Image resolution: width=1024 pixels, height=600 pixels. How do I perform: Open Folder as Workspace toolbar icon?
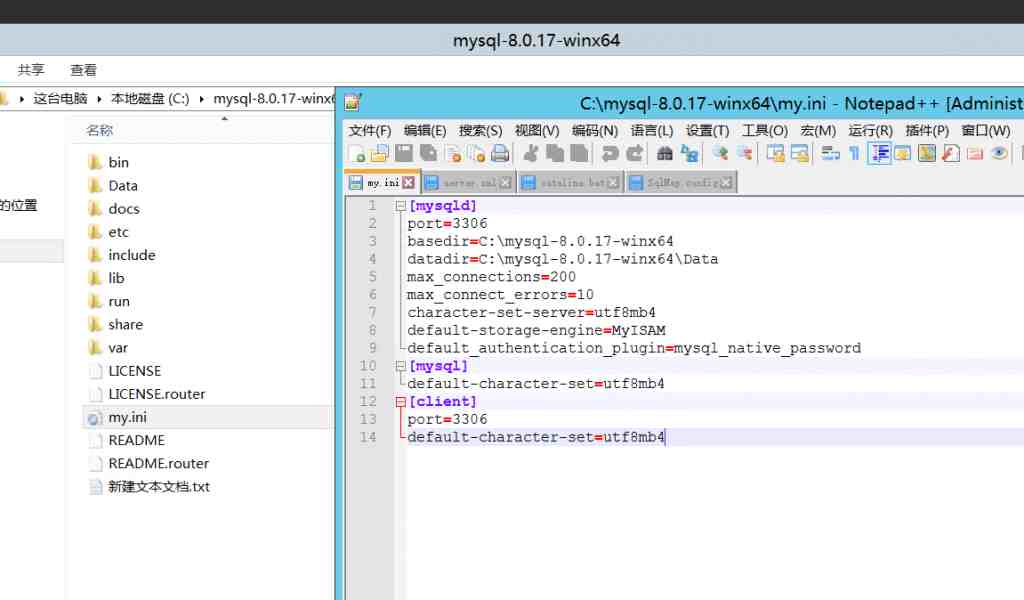[975, 153]
